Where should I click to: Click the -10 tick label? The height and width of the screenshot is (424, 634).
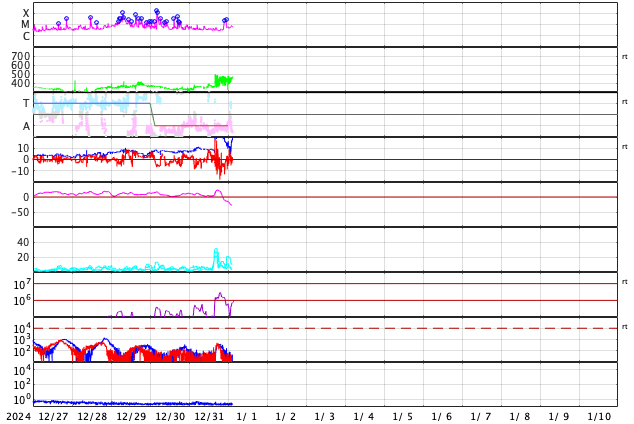click(x=20, y=171)
